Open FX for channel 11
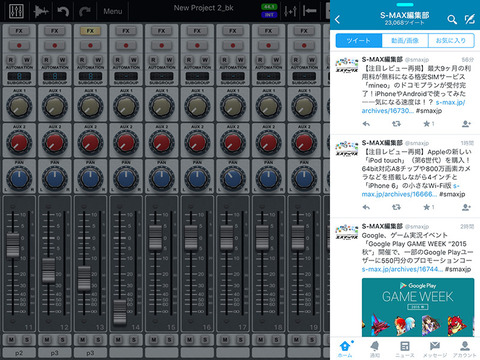The image size is (480, 360). (x=19, y=31)
